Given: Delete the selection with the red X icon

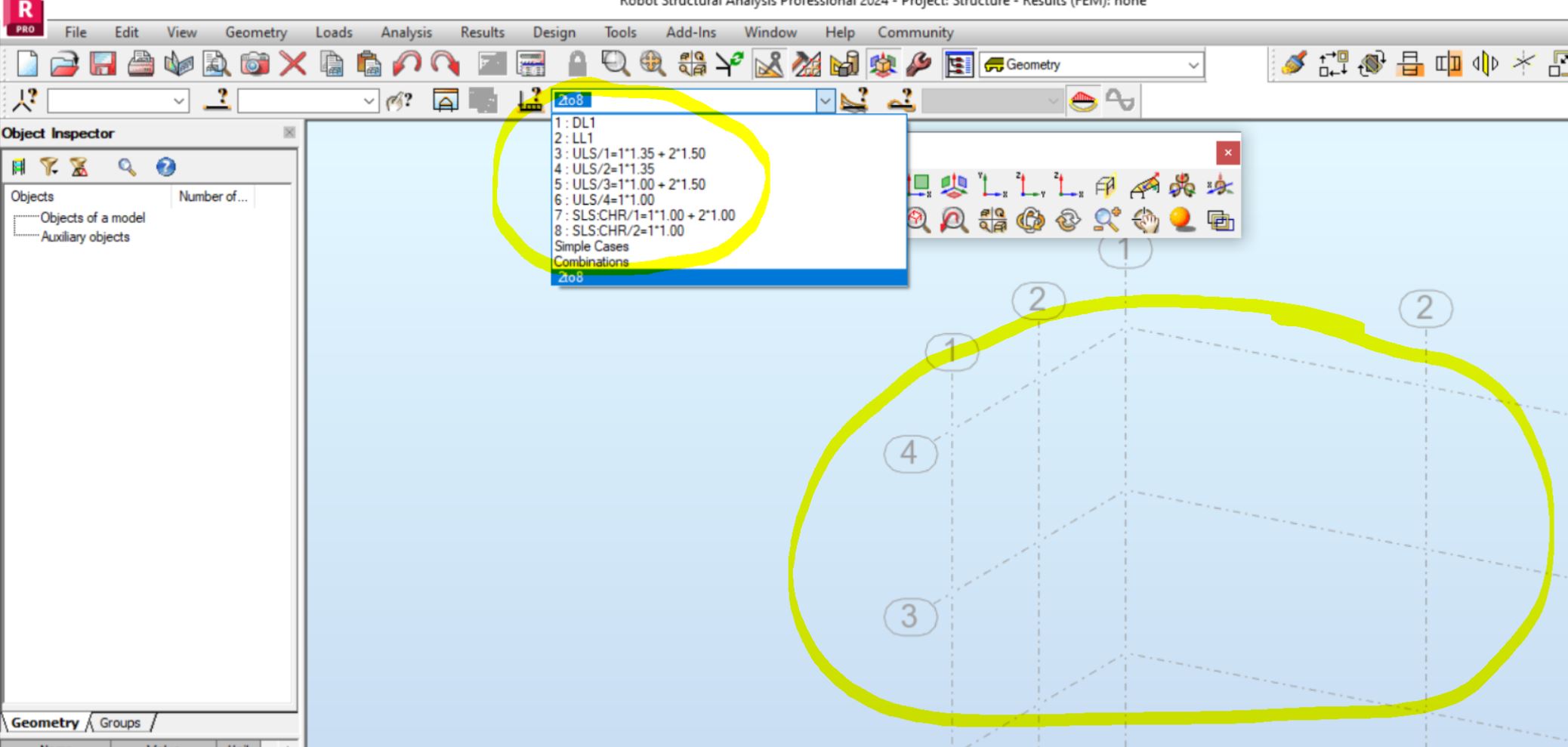Looking at the screenshot, I should (x=292, y=64).
